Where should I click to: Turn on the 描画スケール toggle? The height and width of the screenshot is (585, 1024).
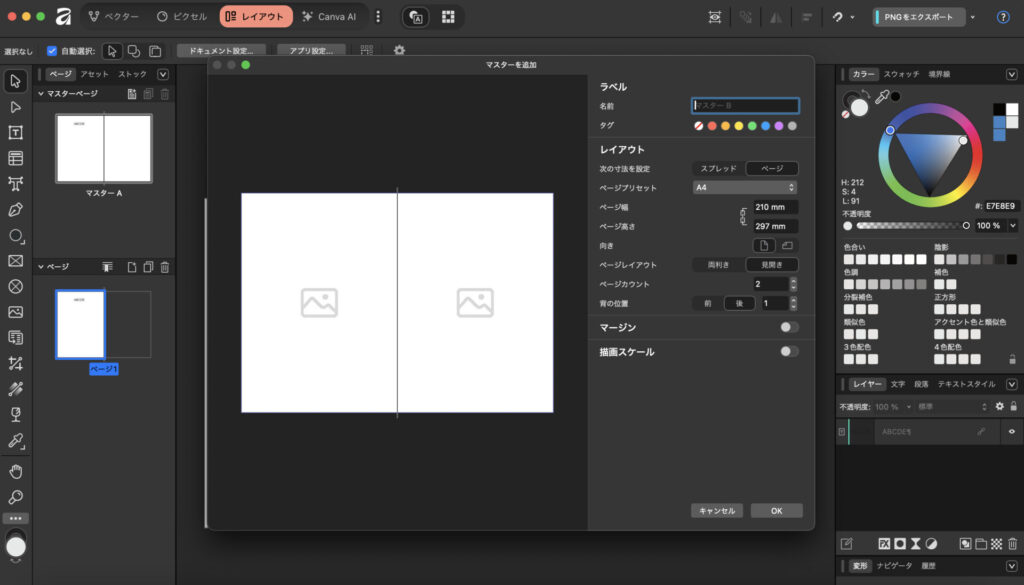click(x=789, y=351)
